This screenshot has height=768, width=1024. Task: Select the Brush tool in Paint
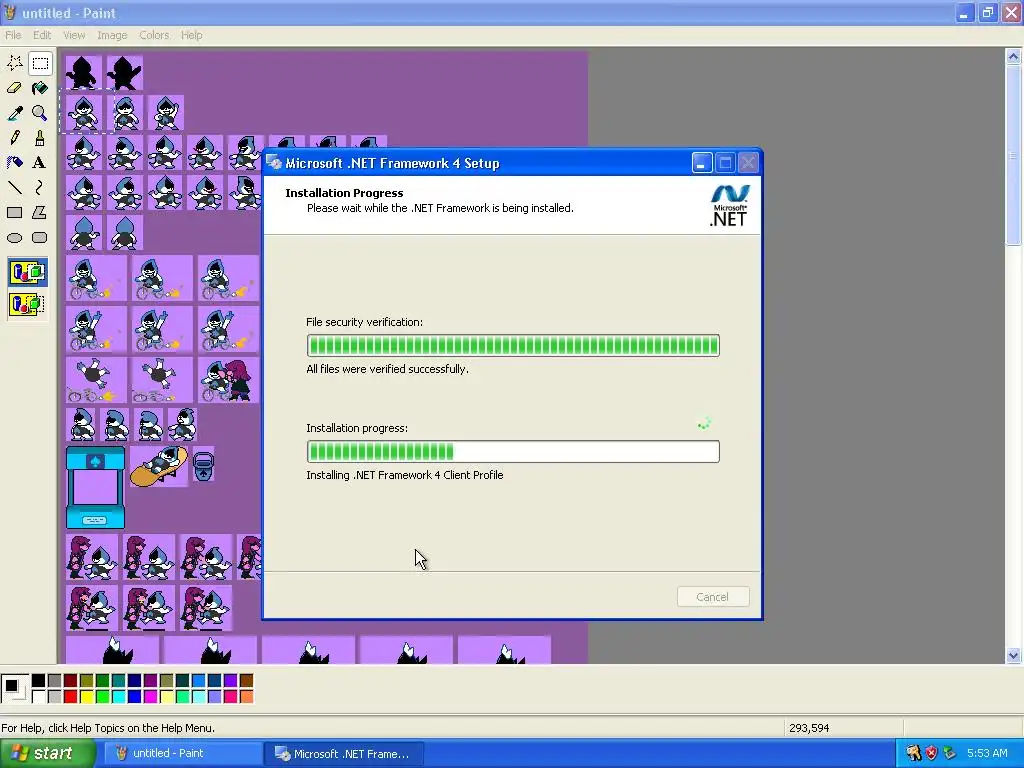click(x=40, y=138)
